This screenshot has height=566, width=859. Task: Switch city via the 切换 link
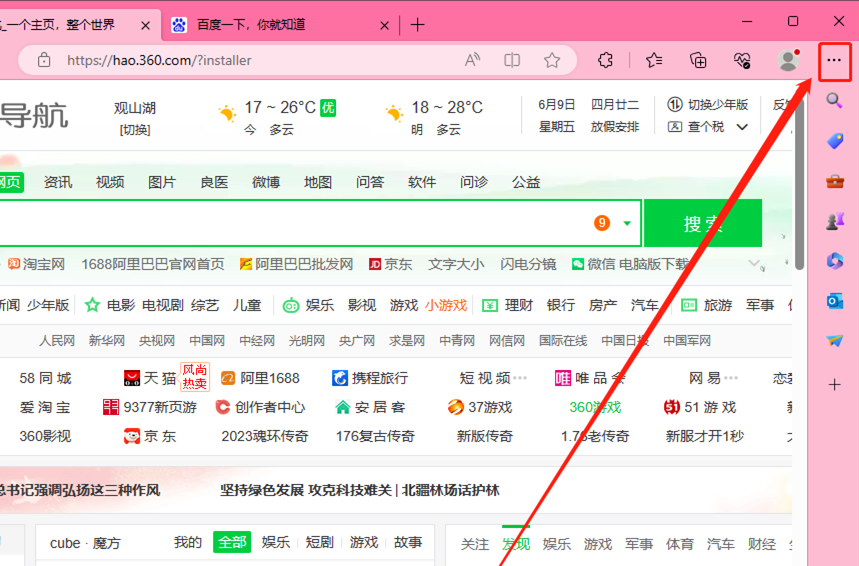[x=135, y=130]
